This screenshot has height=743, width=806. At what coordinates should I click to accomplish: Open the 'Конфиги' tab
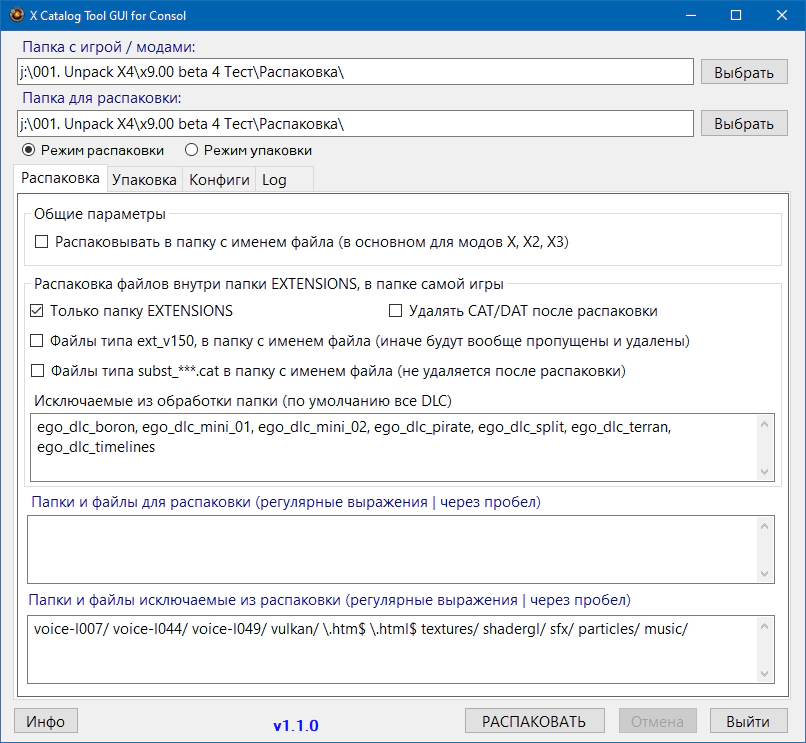click(219, 180)
